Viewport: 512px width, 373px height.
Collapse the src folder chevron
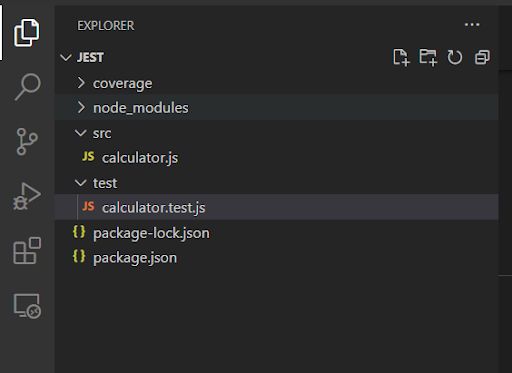click(x=81, y=133)
